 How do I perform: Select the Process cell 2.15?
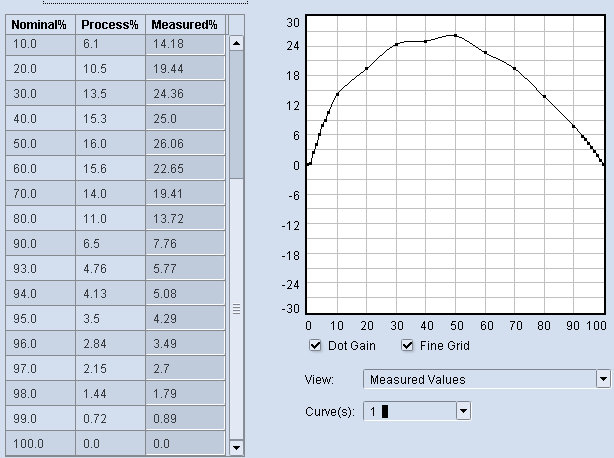[110, 369]
